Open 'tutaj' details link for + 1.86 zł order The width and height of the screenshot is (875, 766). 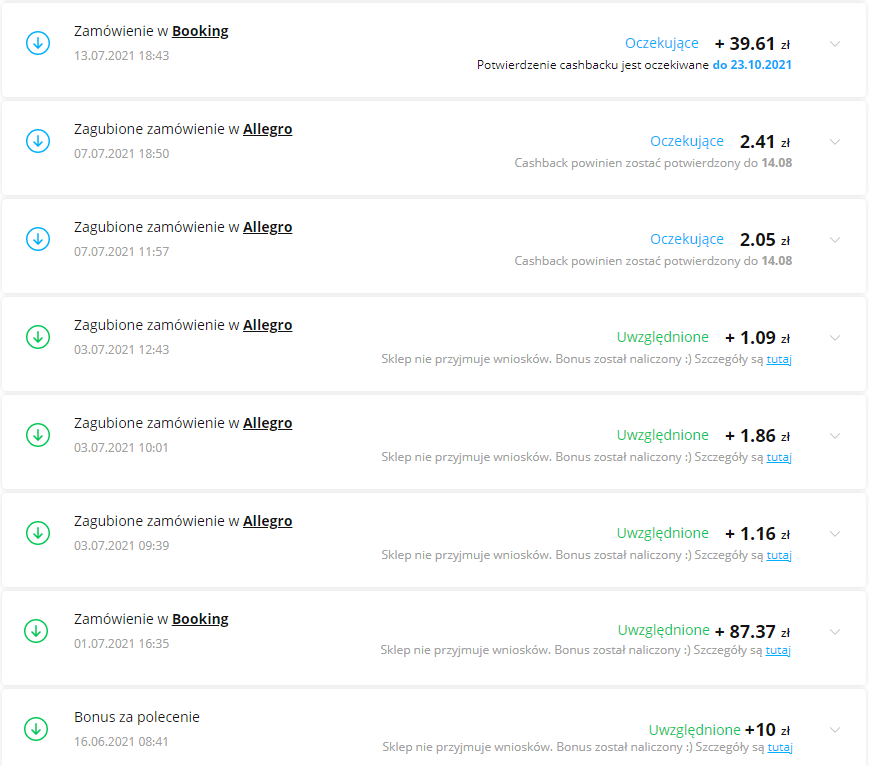click(779, 457)
